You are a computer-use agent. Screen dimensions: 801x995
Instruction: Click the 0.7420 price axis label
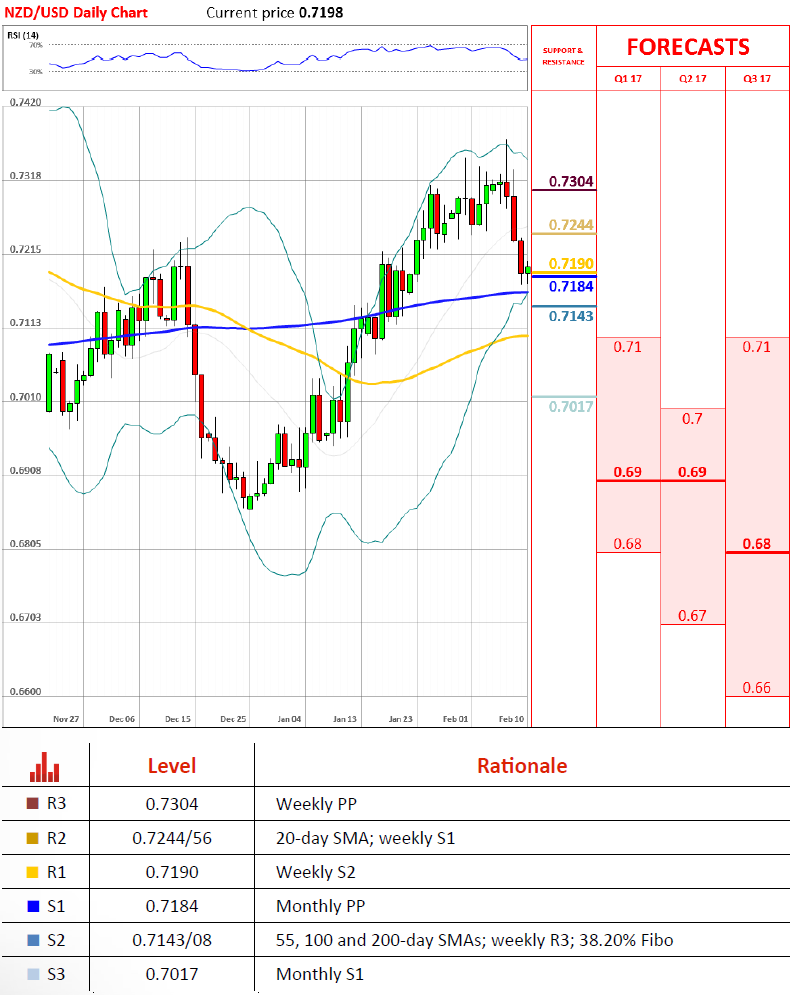click(x=25, y=102)
